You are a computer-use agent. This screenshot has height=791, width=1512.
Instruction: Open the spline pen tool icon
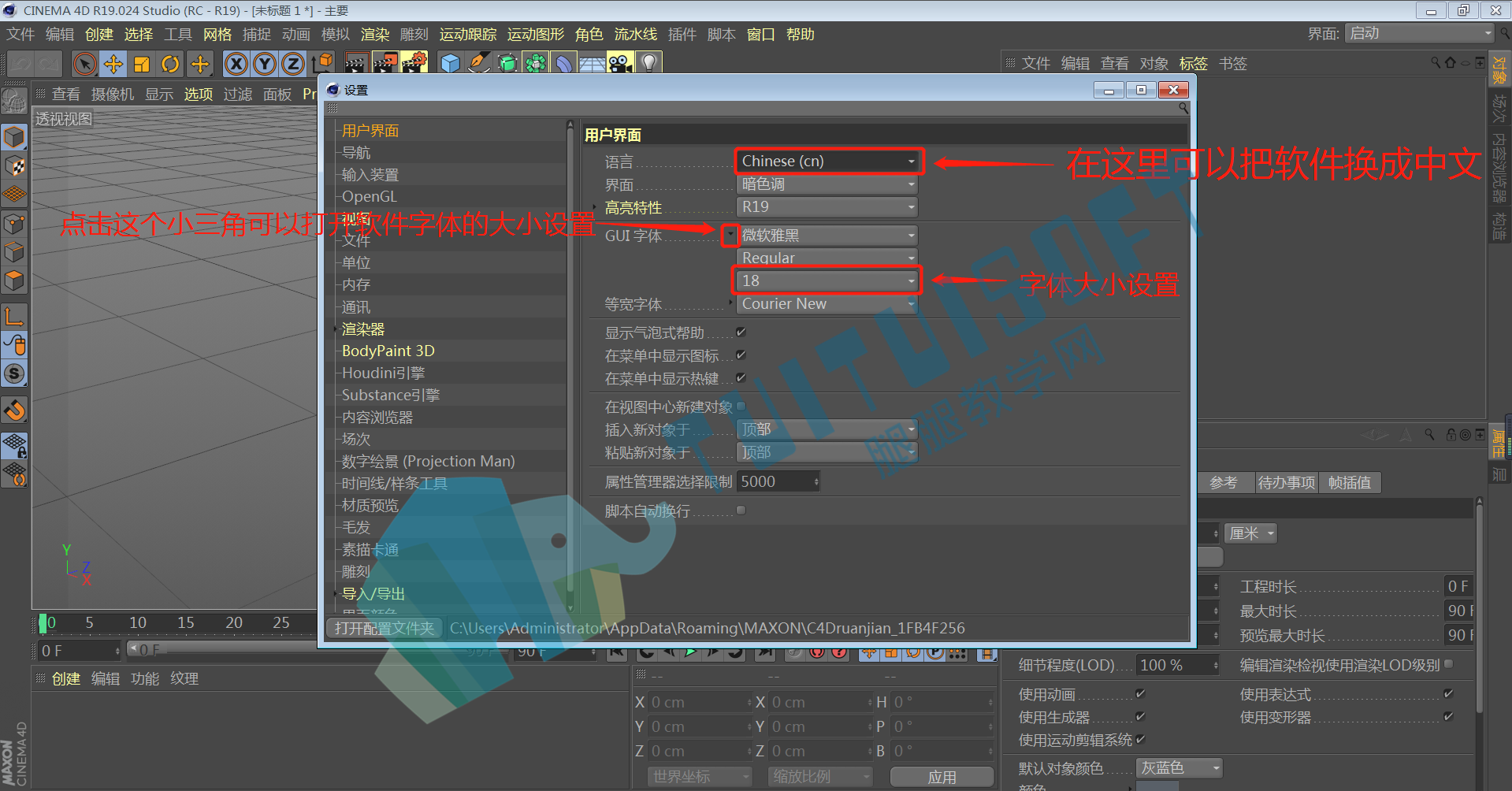point(478,63)
